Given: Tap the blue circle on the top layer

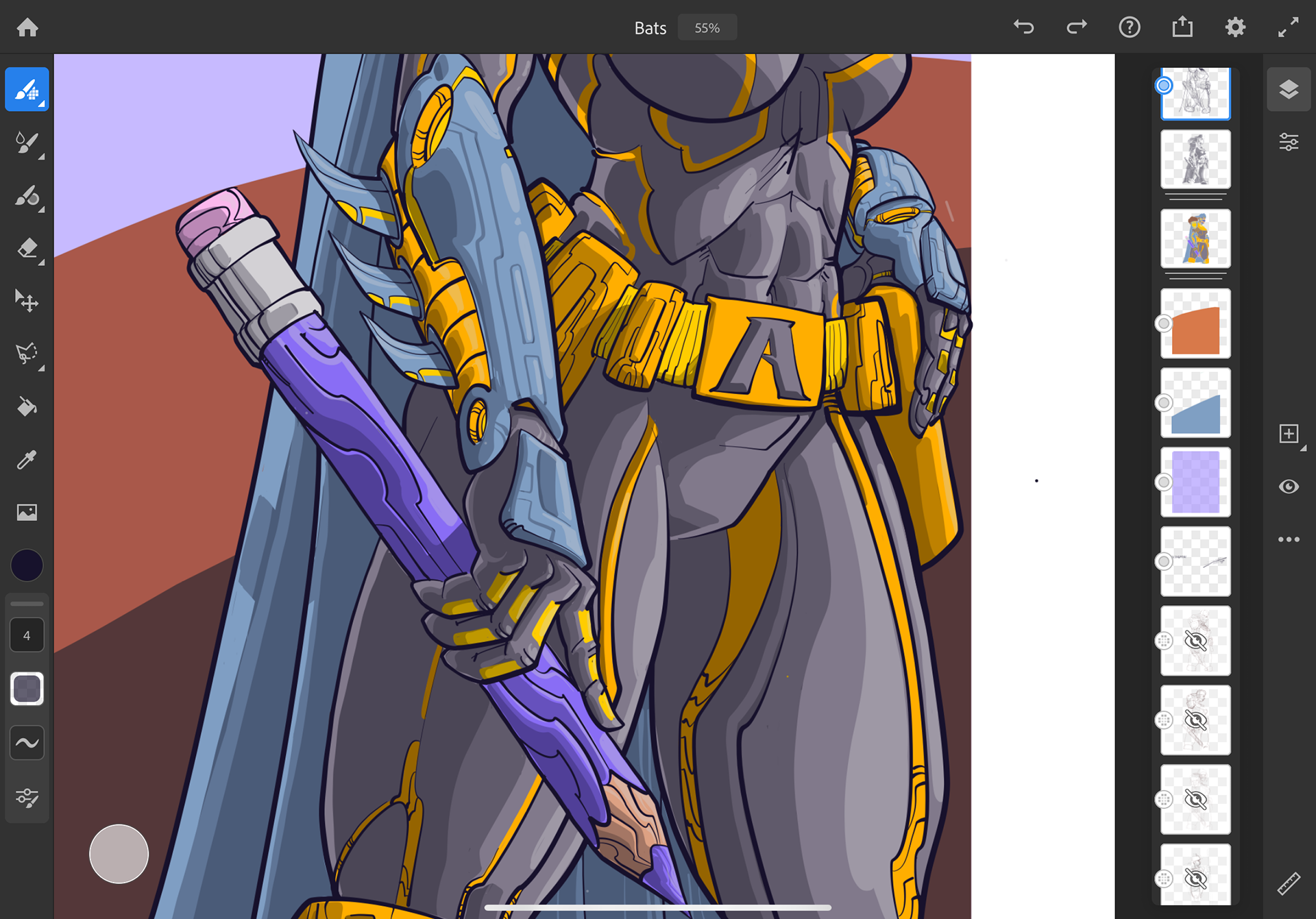Looking at the screenshot, I should (1164, 86).
